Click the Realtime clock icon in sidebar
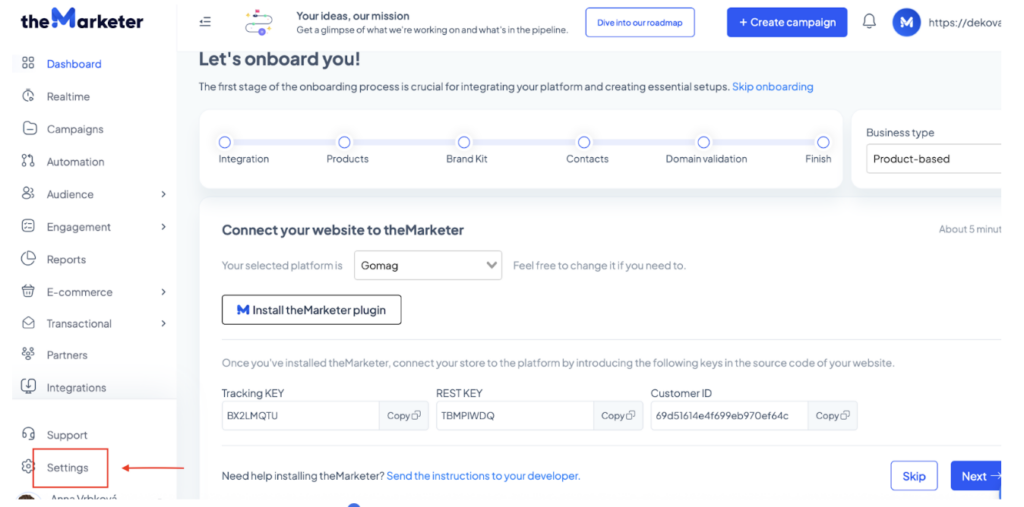1024x507 pixels. (28, 96)
